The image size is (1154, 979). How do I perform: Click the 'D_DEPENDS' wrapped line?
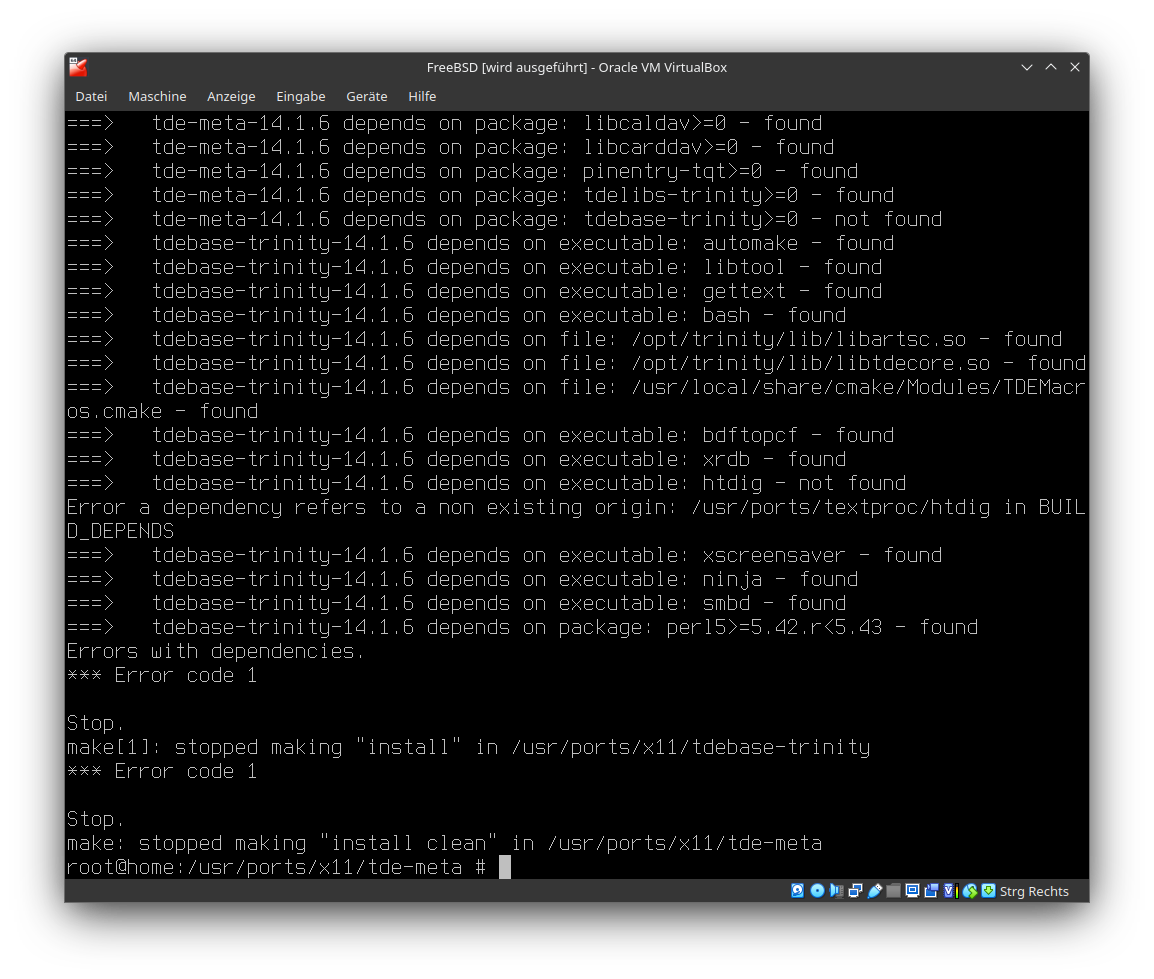pyautogui.click(x=120, y=531)
